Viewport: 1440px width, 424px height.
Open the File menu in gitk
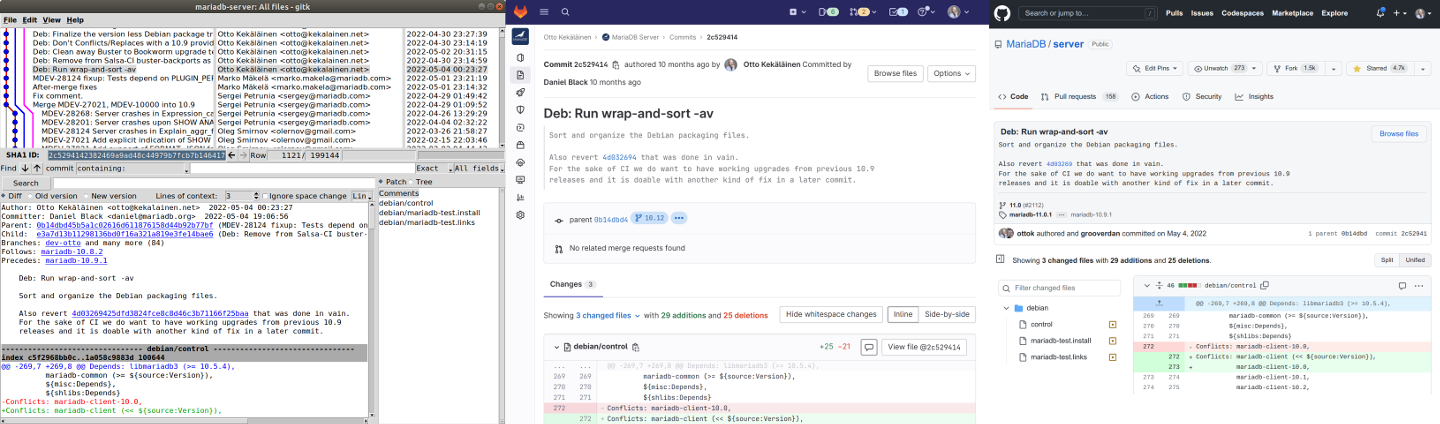[10, 20]
